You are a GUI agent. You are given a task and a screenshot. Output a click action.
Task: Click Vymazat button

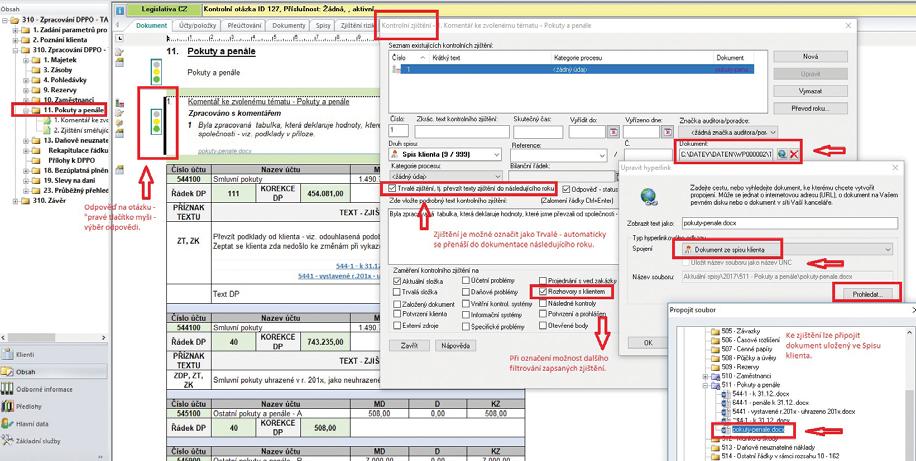pos(810,91)
